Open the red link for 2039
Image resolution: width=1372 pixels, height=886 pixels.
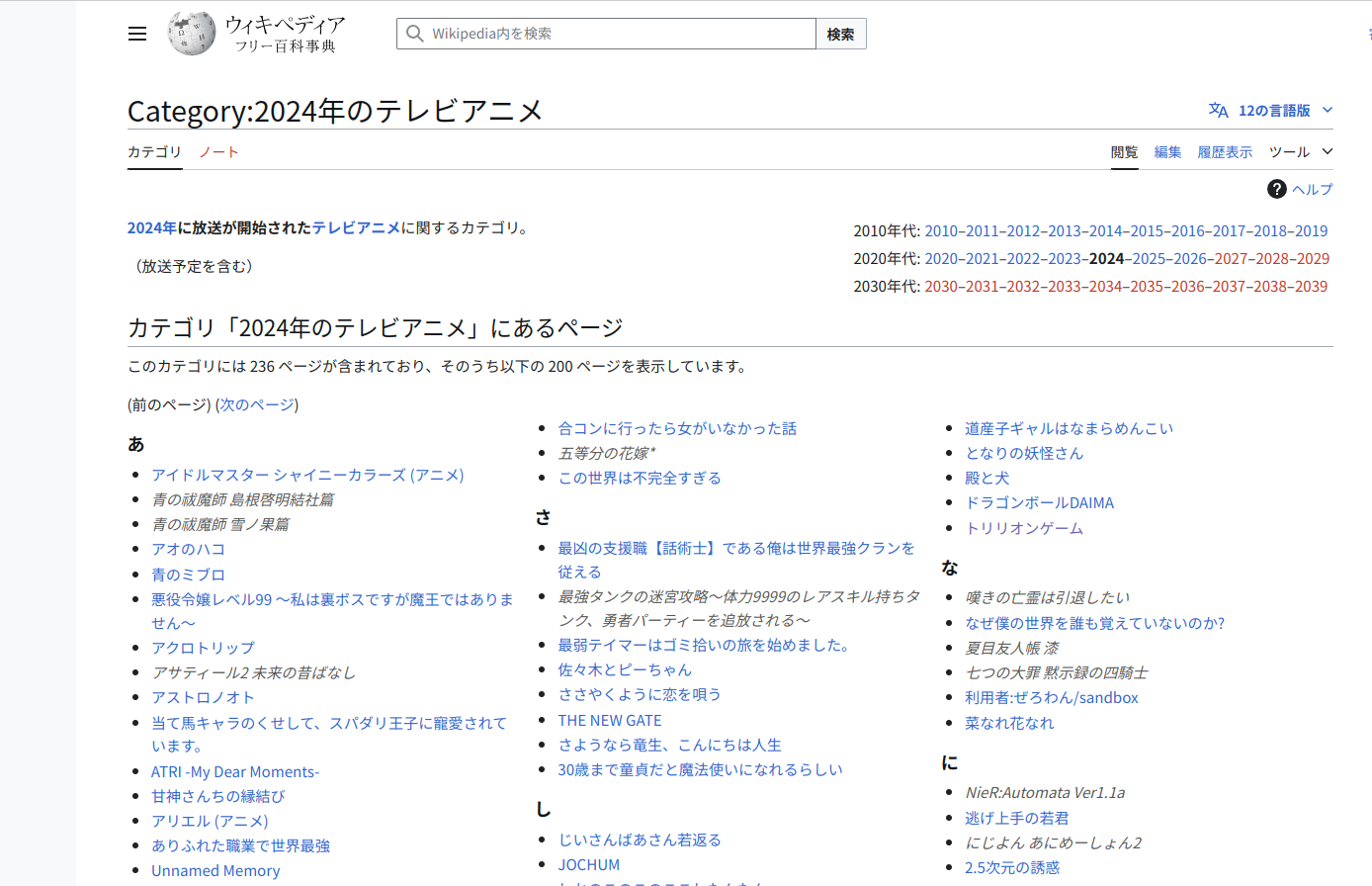click(x=1311, y=286)
